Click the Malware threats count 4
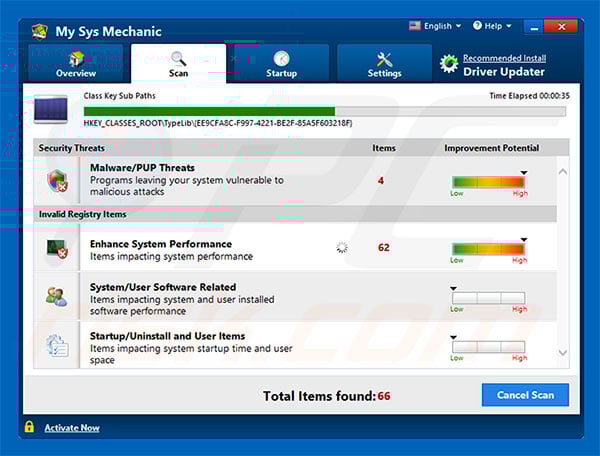The image size is (600, 456). tap(381, 181)
